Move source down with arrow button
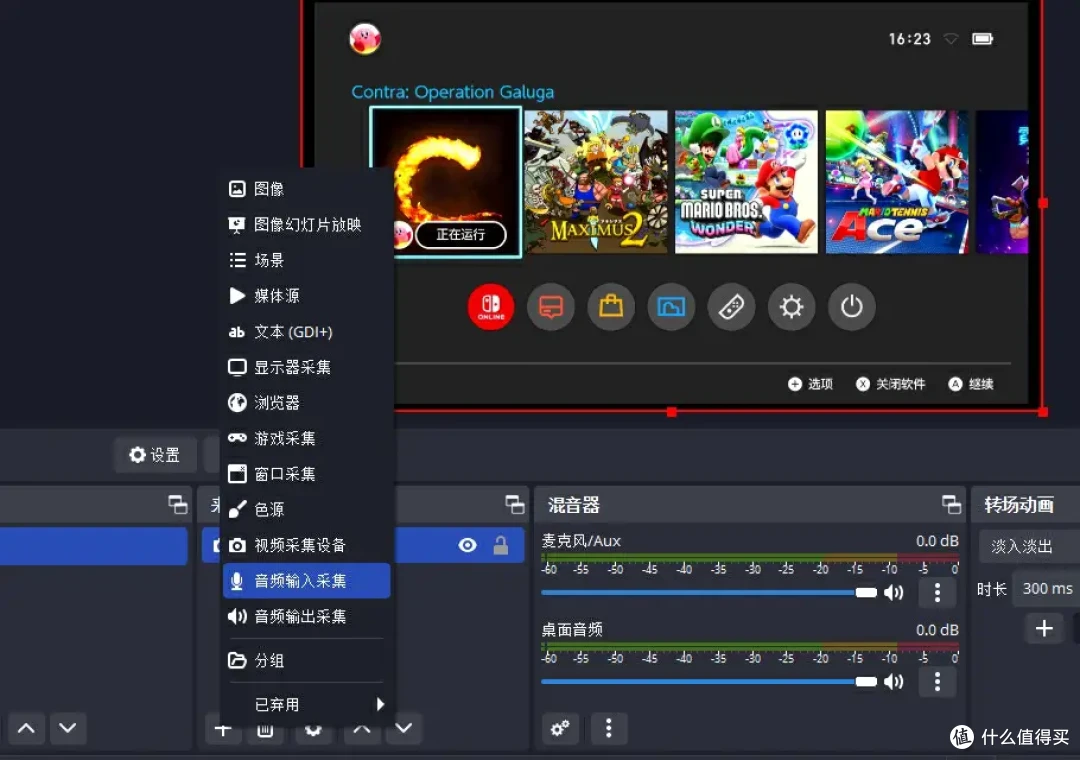This screenshot has width=1080, height=760. coord(404,728)
